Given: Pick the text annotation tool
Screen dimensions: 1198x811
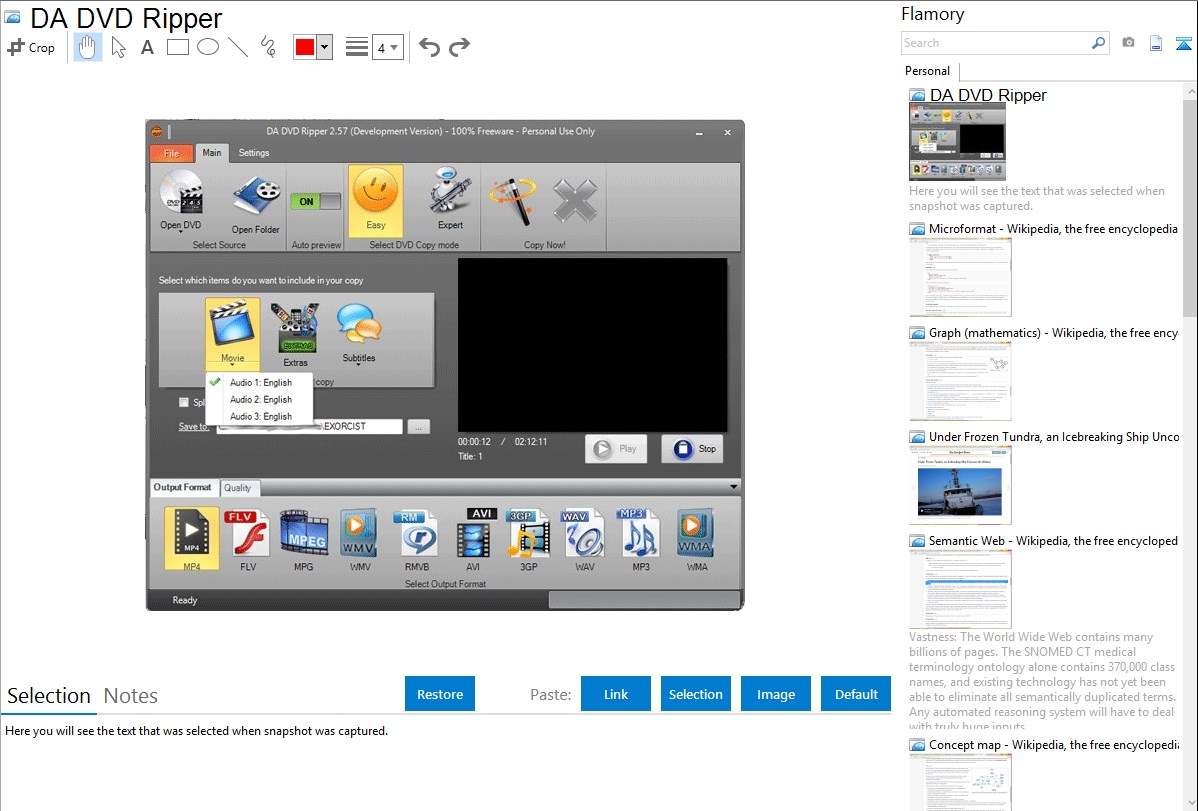Looking at the screenshot, I should (x=147, y=47).
